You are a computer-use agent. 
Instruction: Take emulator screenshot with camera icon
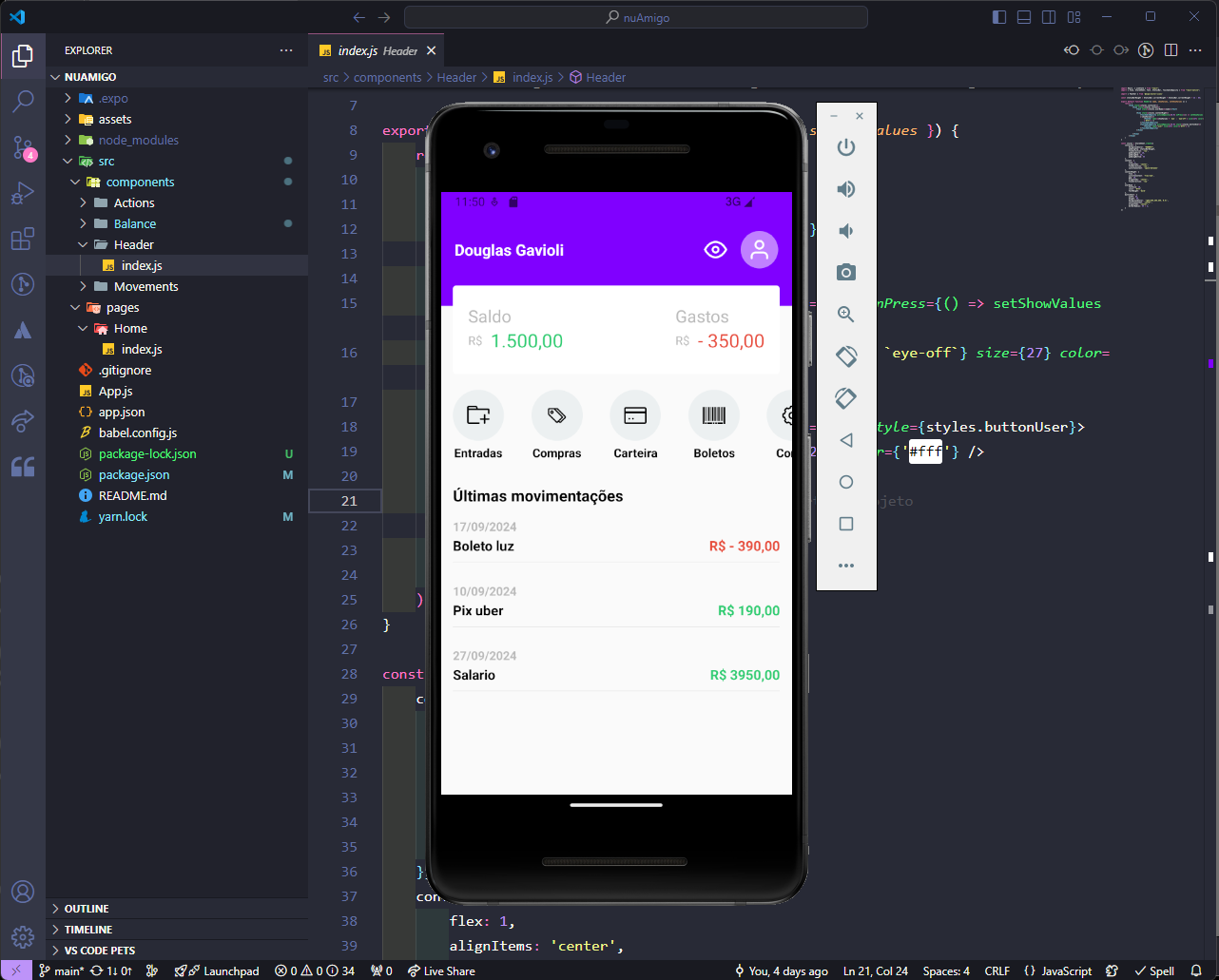point(845,273)
